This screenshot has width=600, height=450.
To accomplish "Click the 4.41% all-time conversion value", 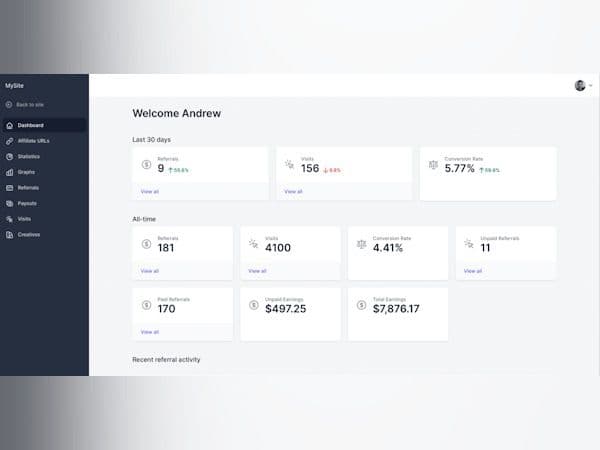I will pos(388,248).
